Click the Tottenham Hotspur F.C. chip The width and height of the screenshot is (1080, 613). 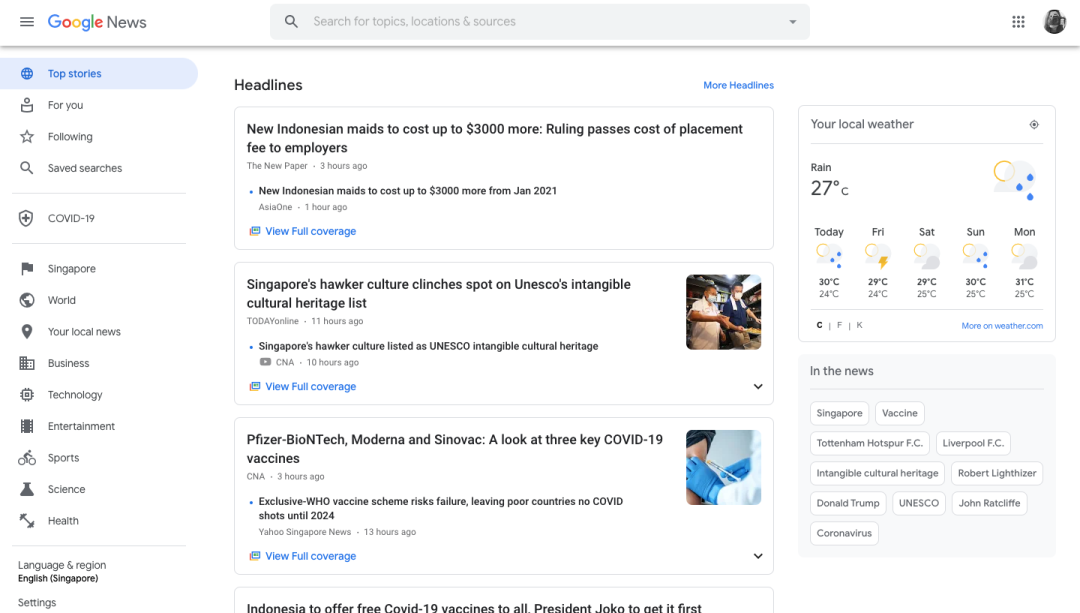tap(869, 443)
